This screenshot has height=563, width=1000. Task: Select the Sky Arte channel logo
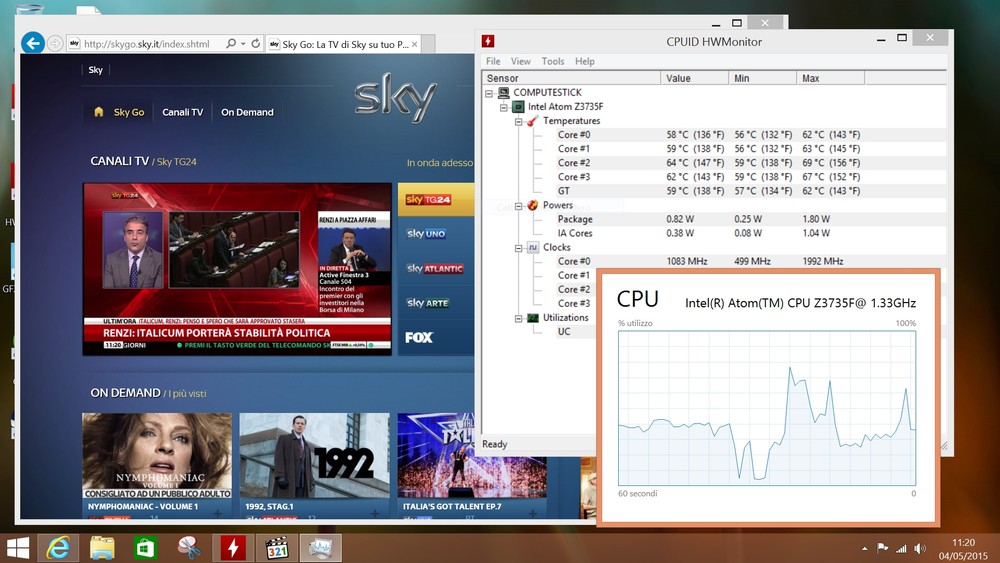(x=427, y=303)
